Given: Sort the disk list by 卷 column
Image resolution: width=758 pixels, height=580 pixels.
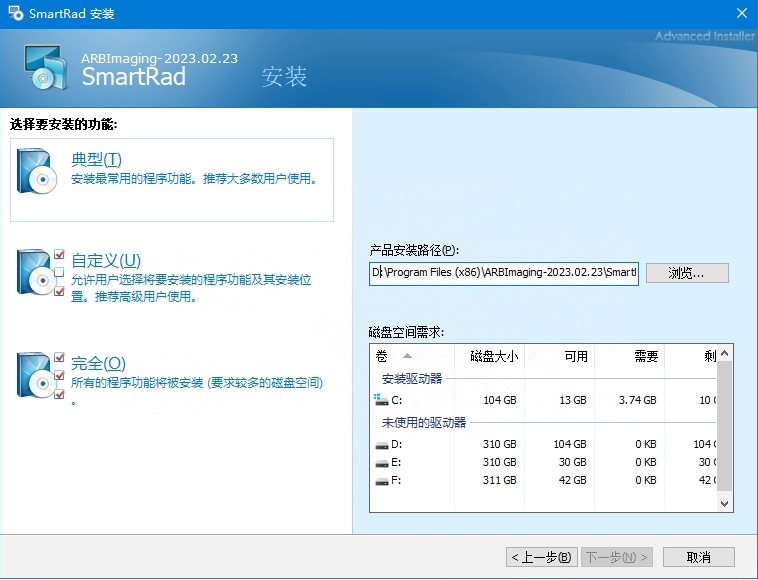Looking at the screenshot, I should [x=412, y=357].
